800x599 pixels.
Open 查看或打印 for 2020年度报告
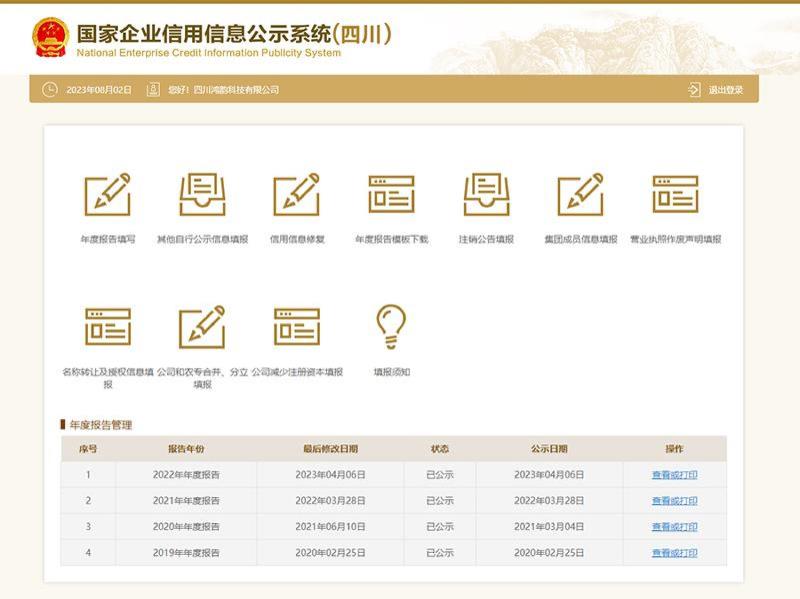click(x=674, y=527)
